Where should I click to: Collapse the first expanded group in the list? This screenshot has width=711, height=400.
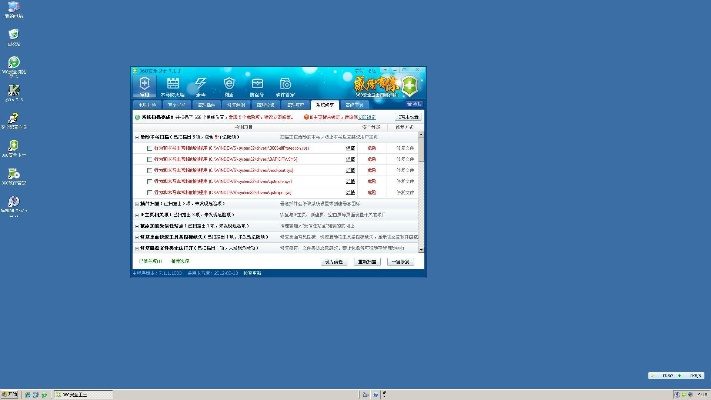pos(136,137)
